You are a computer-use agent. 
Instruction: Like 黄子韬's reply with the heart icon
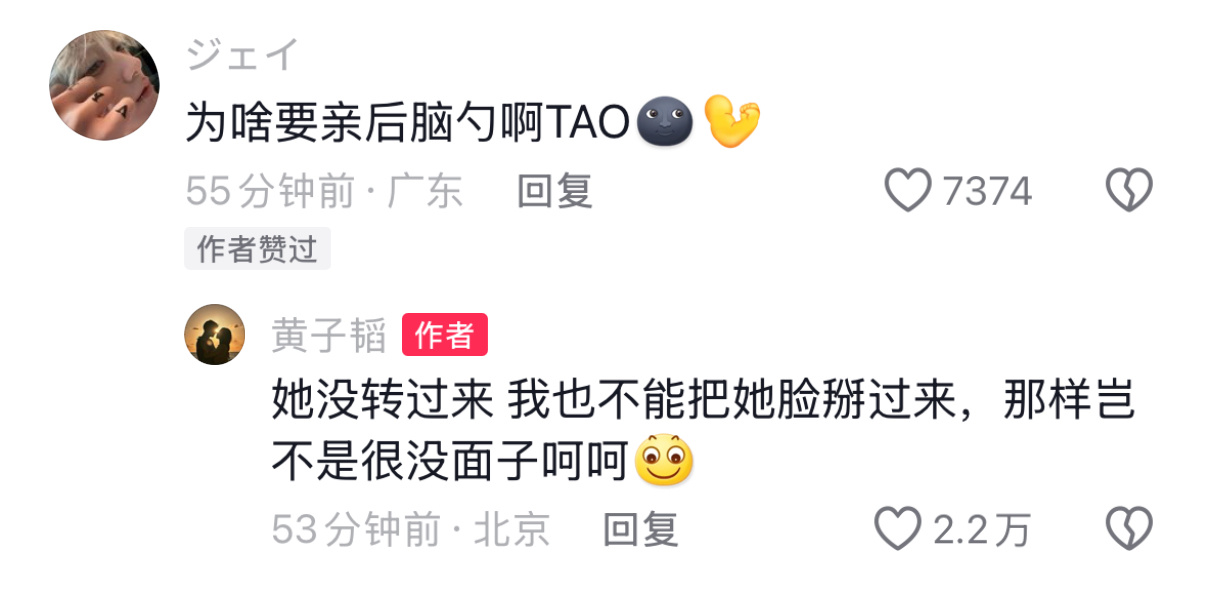tap(897, 528)
